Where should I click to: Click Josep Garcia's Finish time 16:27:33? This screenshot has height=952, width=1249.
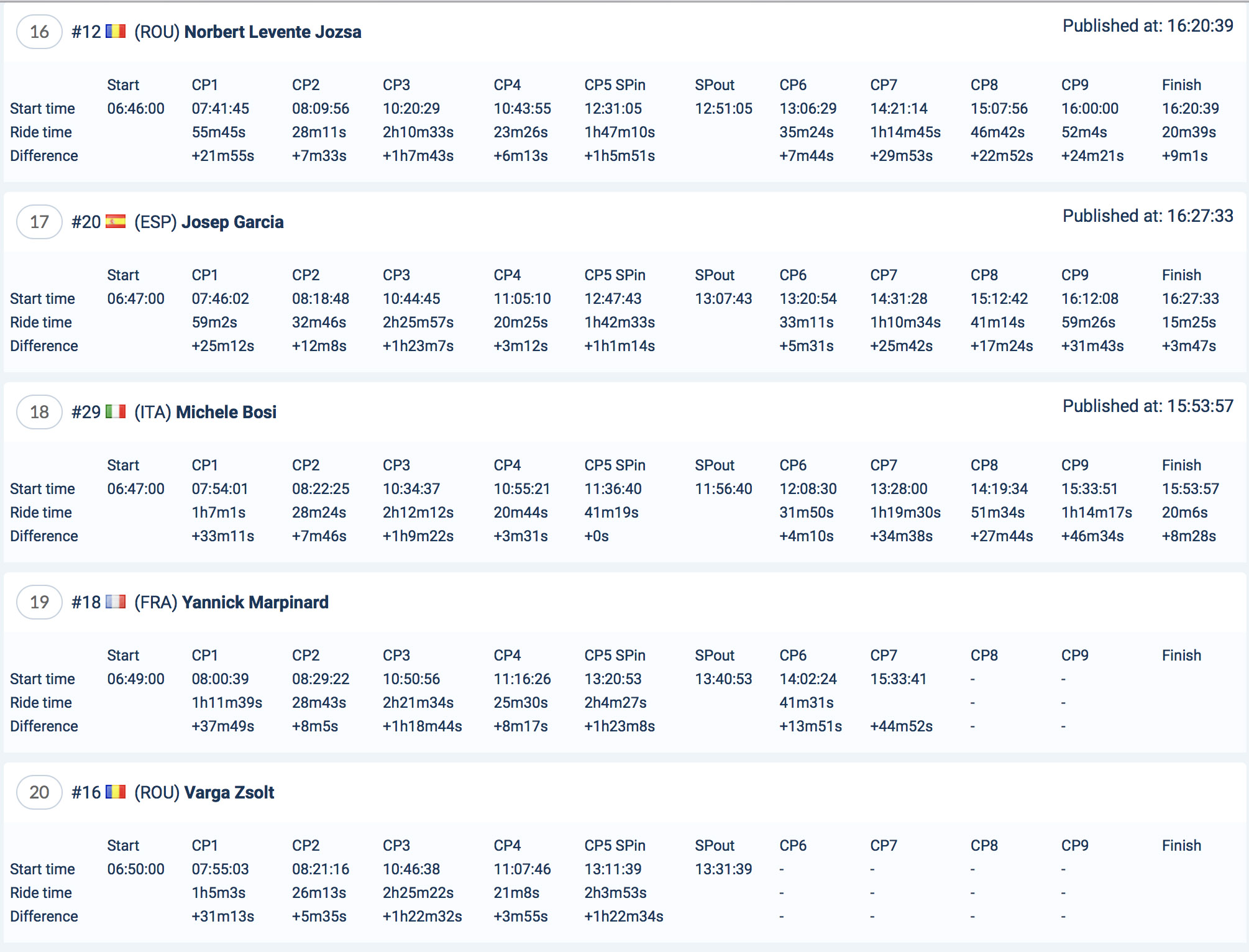coord(1190,299)
